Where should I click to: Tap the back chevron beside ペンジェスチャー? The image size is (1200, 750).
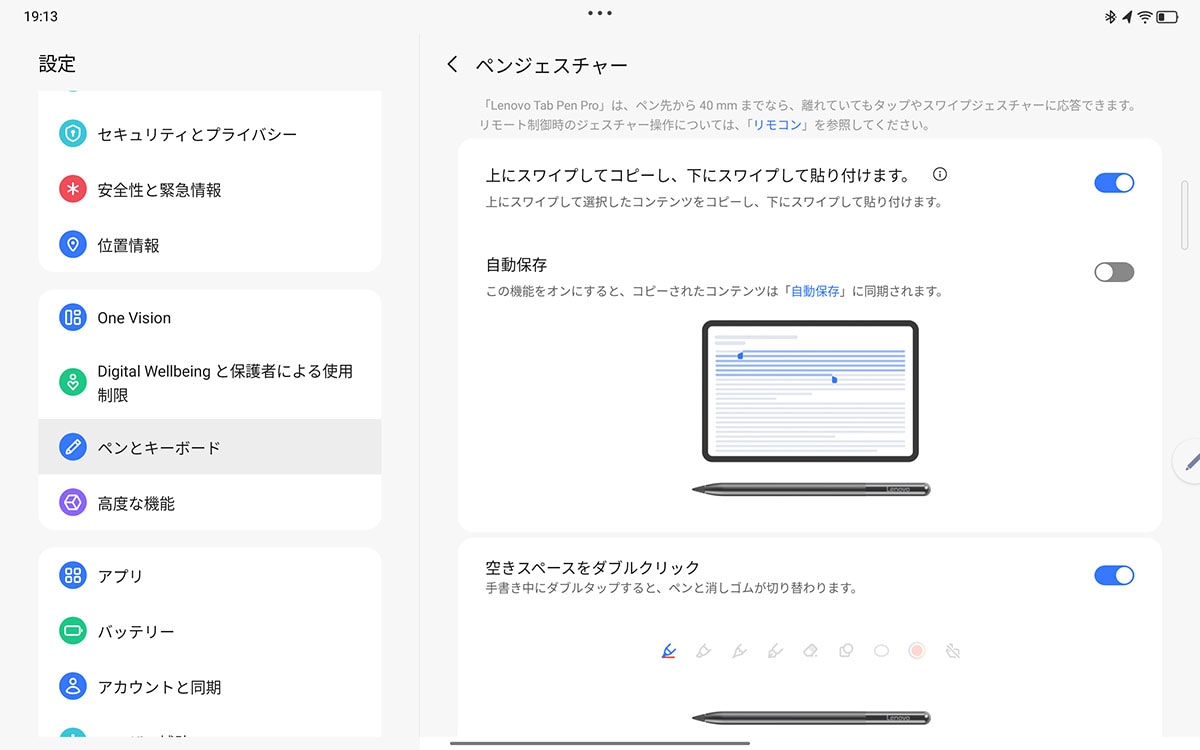click(451, 64)
